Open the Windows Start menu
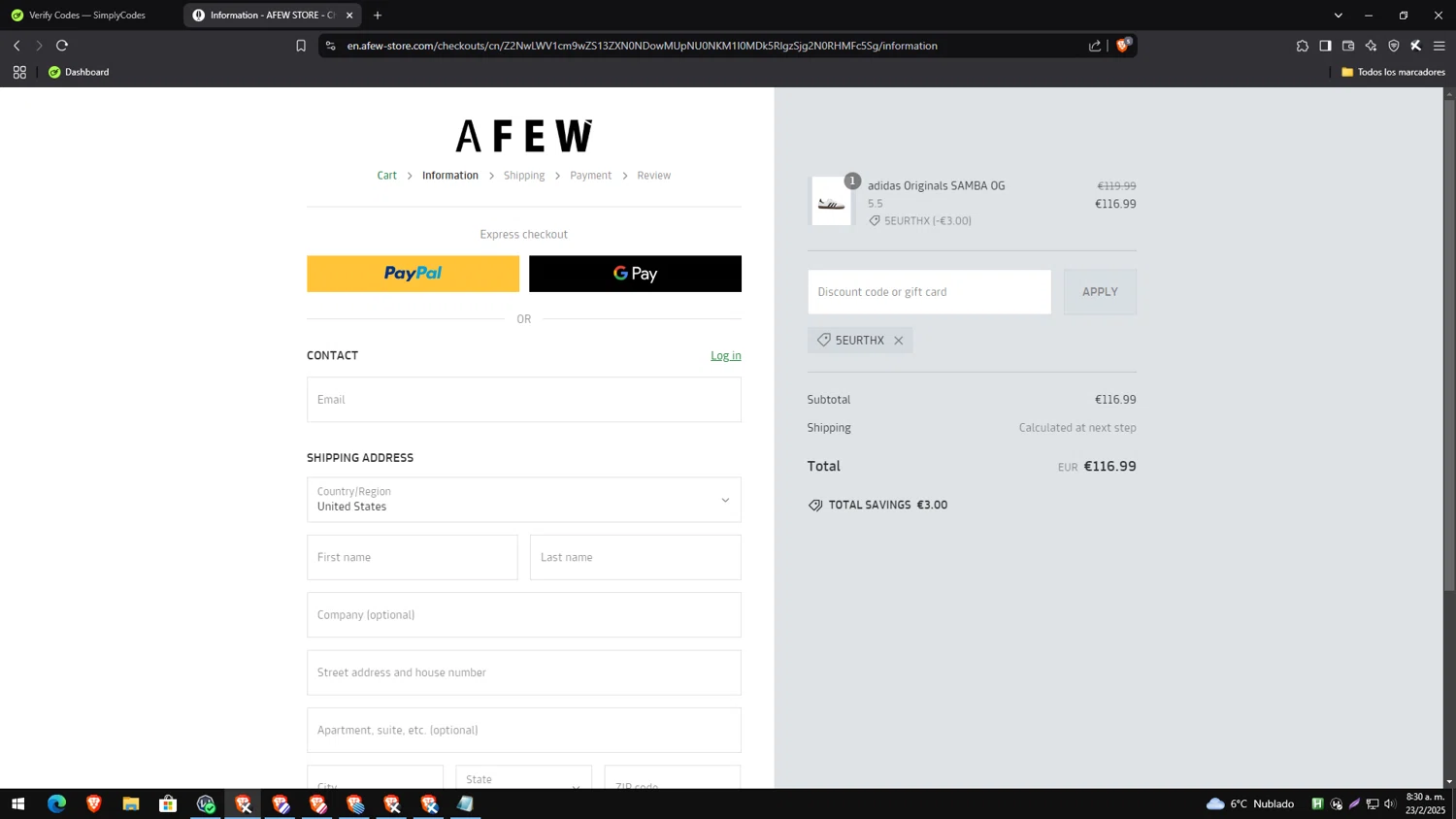The image size is (1456, 819). click(x=17, y=803)
